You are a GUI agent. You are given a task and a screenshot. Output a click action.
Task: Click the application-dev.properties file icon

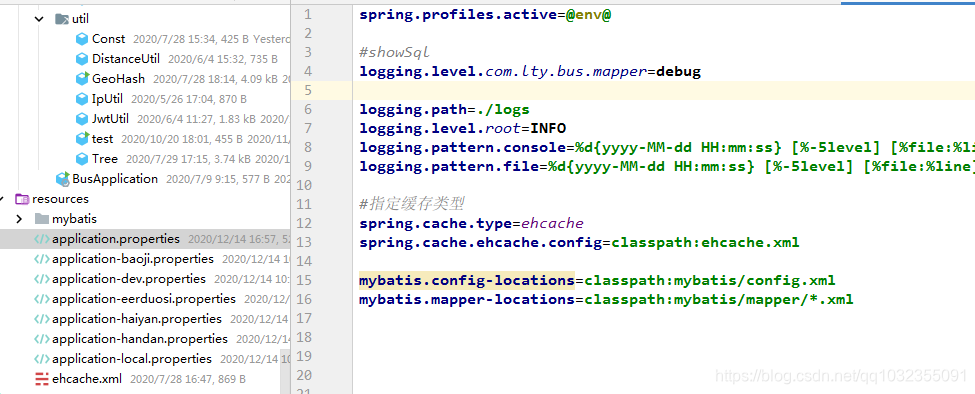click(42, 279)
